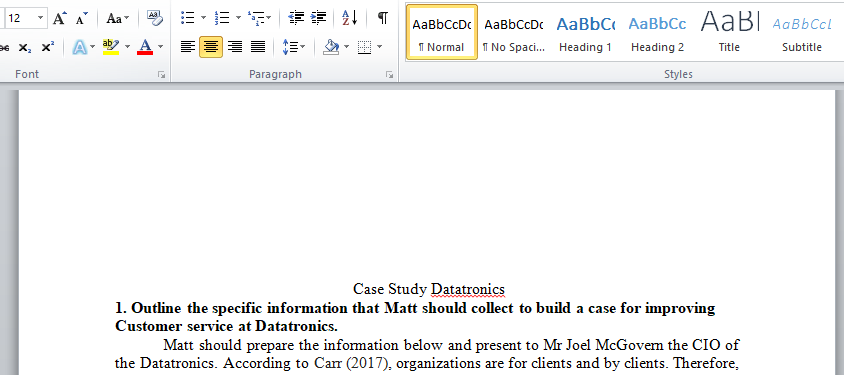The height and width of the screenshot is (375, 844).
Task: Click the Sort A to Z icon
Action: point(349,18)
